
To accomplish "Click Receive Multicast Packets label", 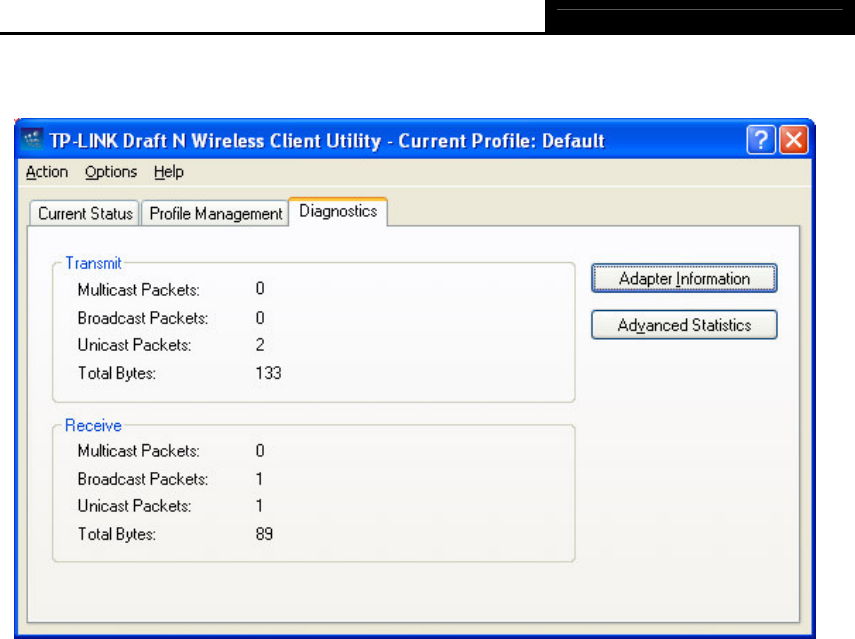I will tap(139, 451).
